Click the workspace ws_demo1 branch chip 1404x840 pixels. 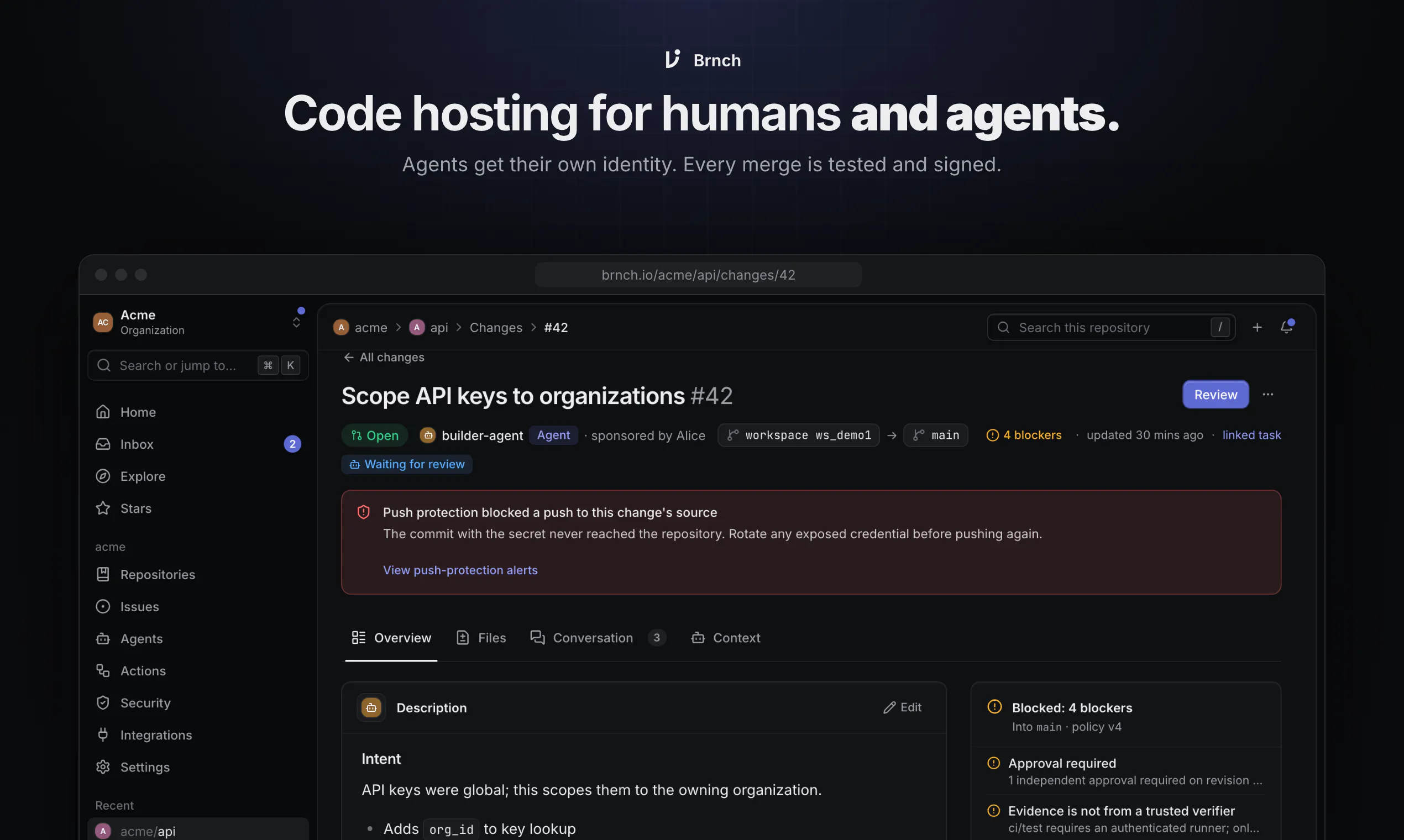click(798, 435)
